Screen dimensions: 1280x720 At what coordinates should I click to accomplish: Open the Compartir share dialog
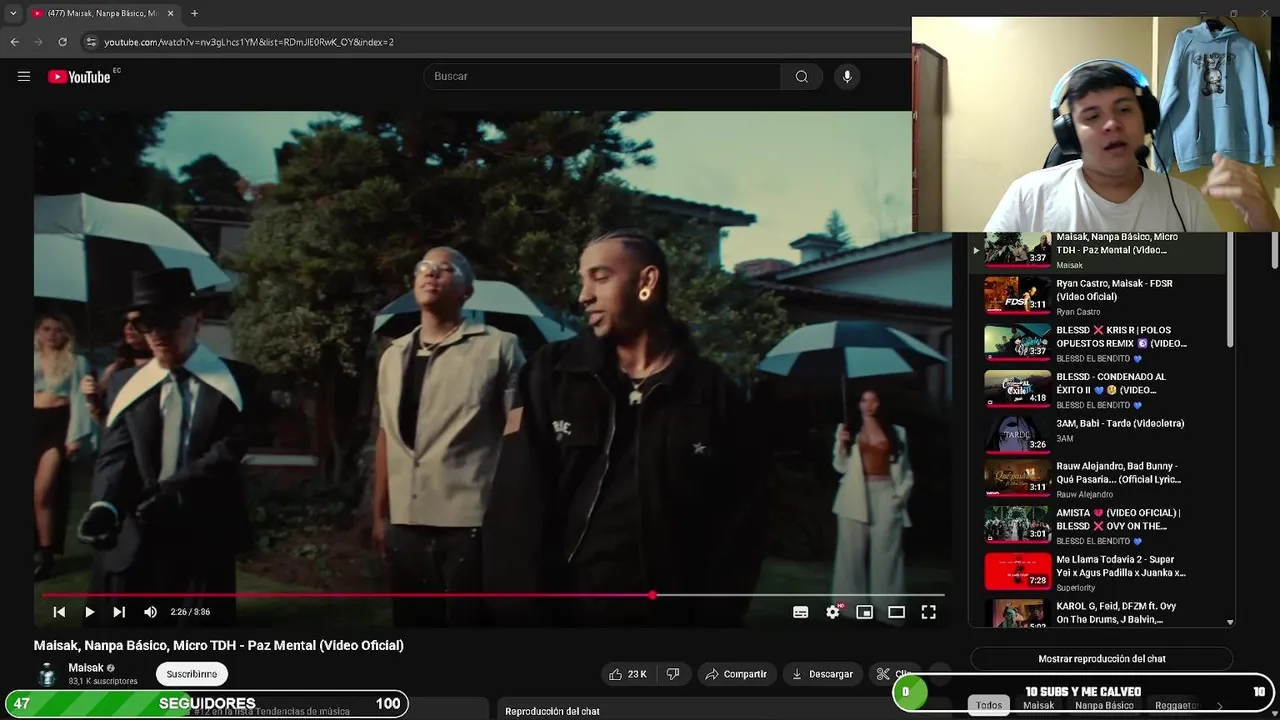(x=736, y=674)
